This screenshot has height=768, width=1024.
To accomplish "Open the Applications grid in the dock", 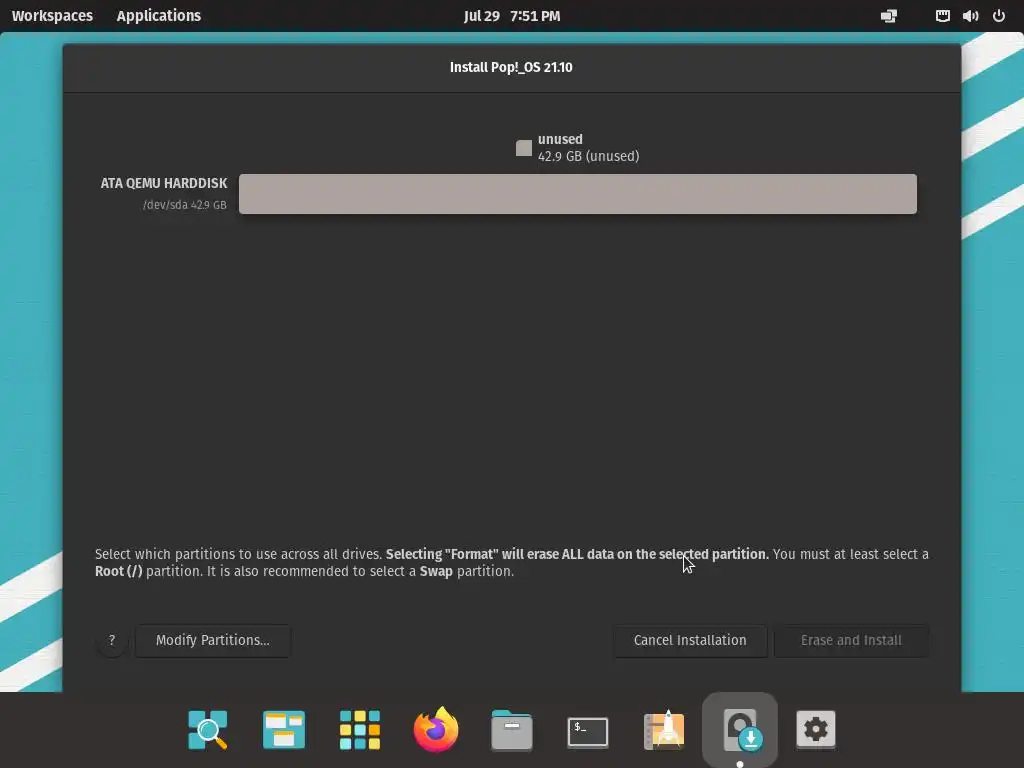I will click(360, 729).
